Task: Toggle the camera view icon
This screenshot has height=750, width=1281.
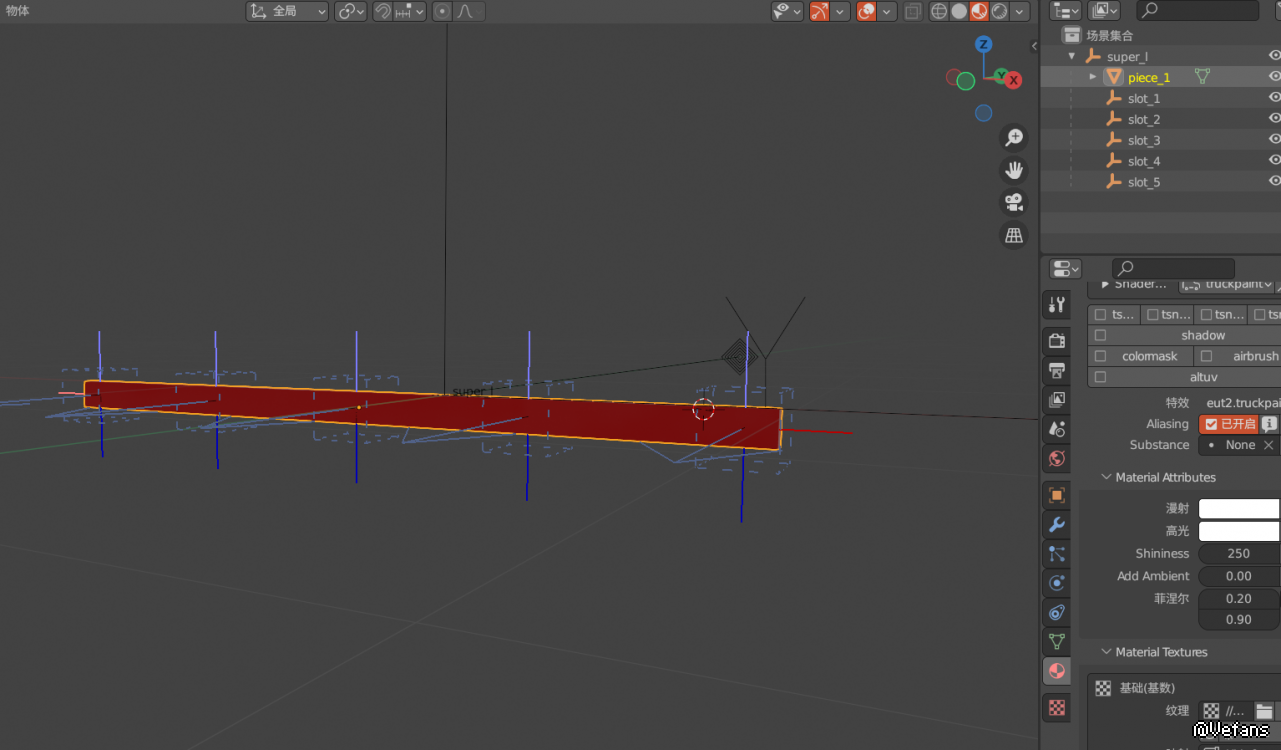Action: click(1014, 203)
